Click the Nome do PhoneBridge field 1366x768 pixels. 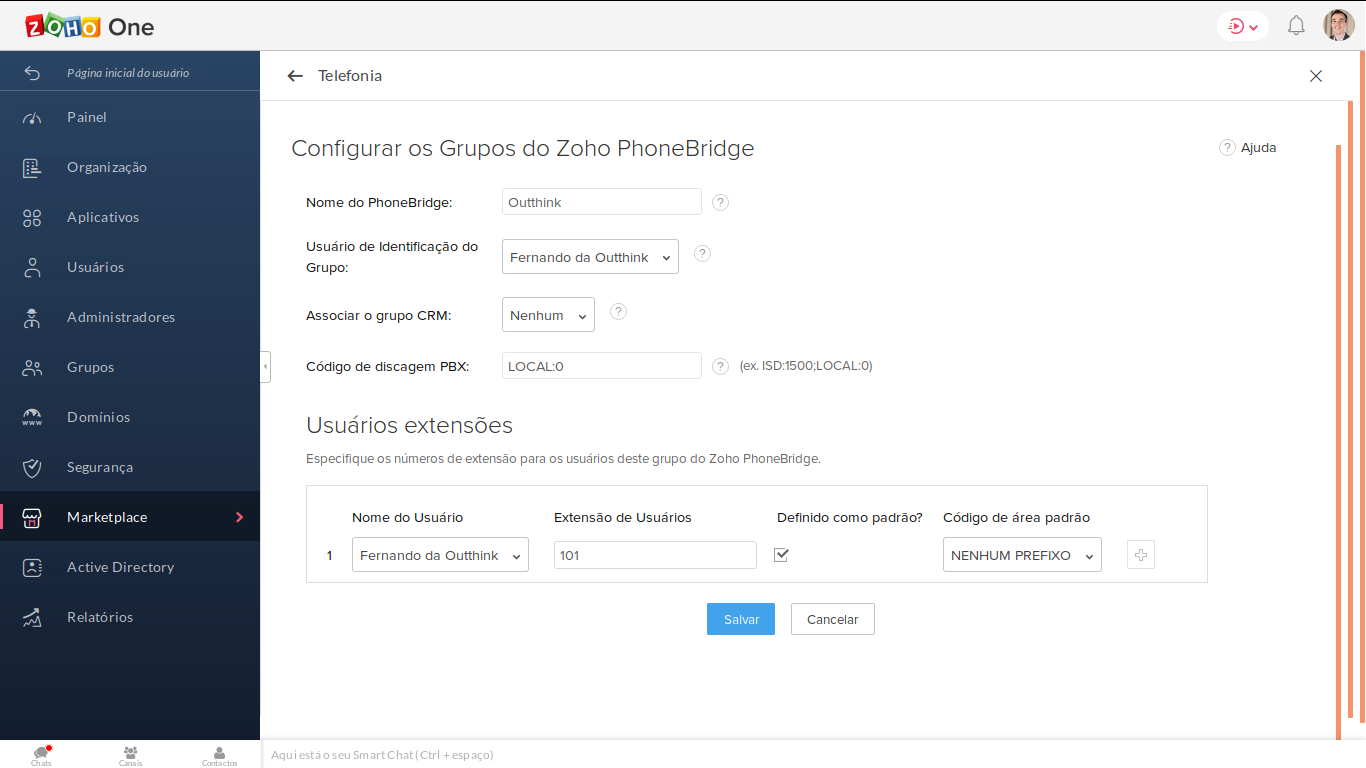click(602, 202)
